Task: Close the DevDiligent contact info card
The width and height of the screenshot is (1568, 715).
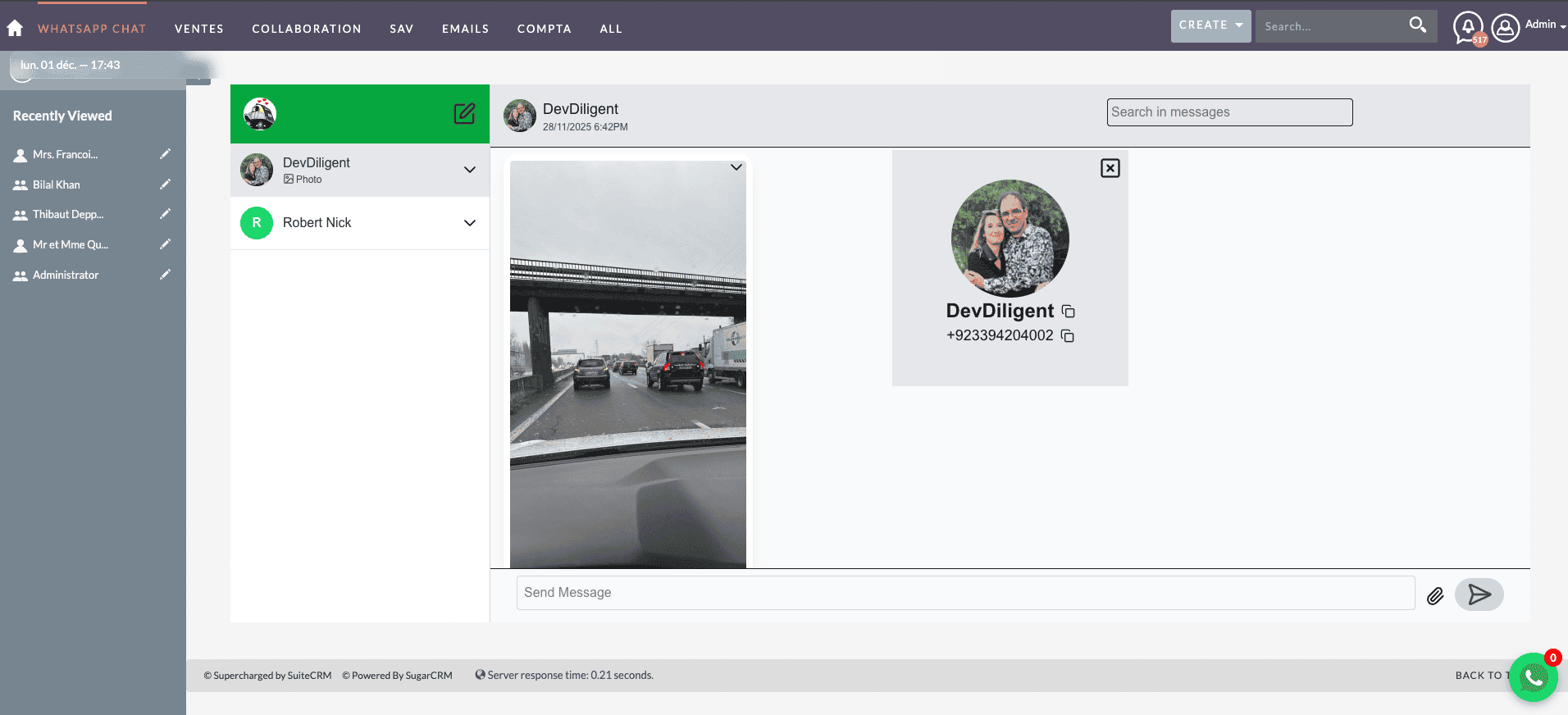Action: point(1110,168)
